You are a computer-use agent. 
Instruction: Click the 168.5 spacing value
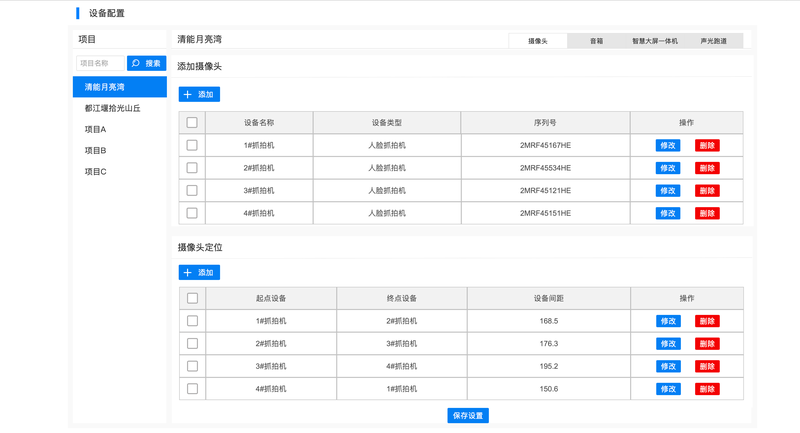coord(549,321)
